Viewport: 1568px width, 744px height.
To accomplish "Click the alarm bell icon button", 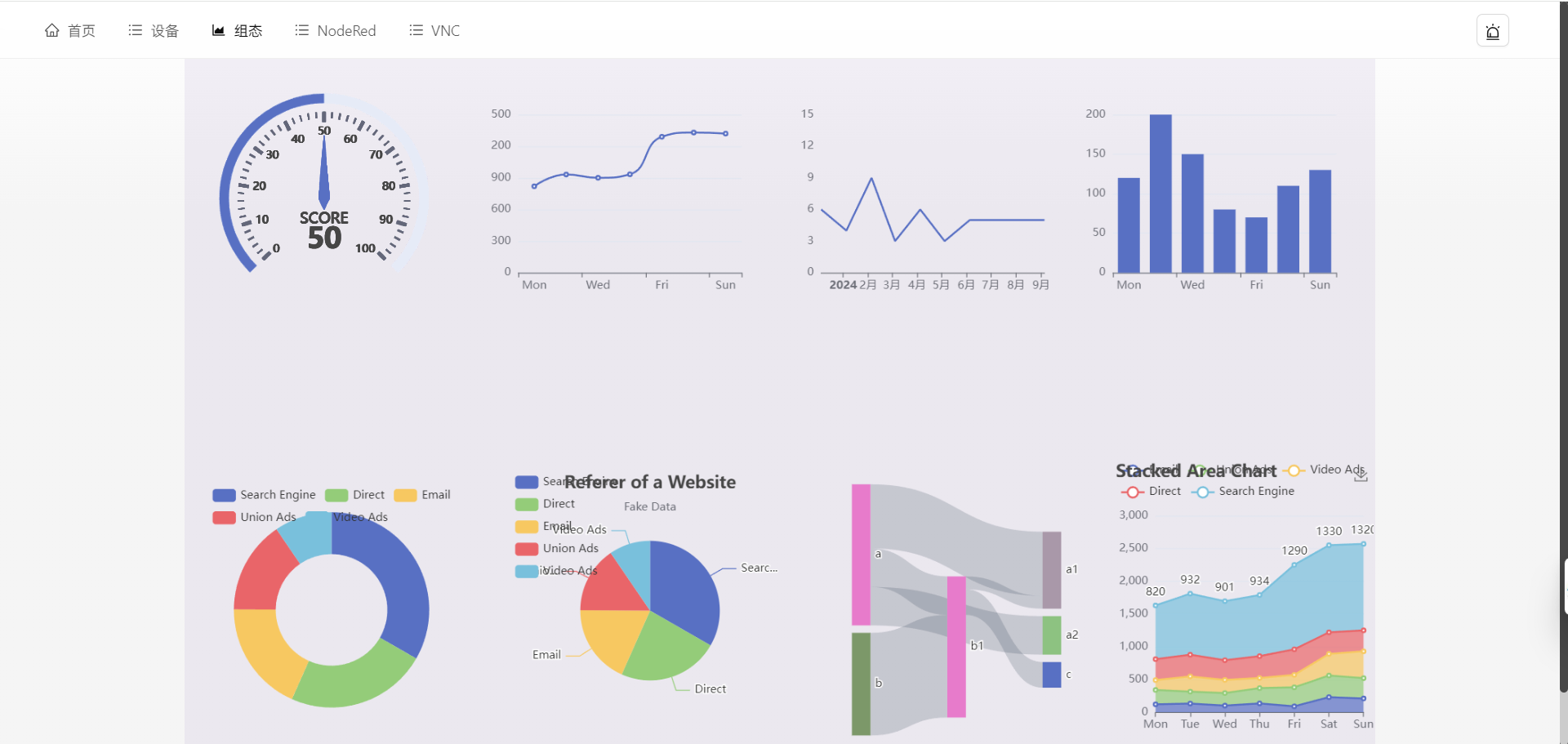I will pyautogui.click(x=1492, y=31).
